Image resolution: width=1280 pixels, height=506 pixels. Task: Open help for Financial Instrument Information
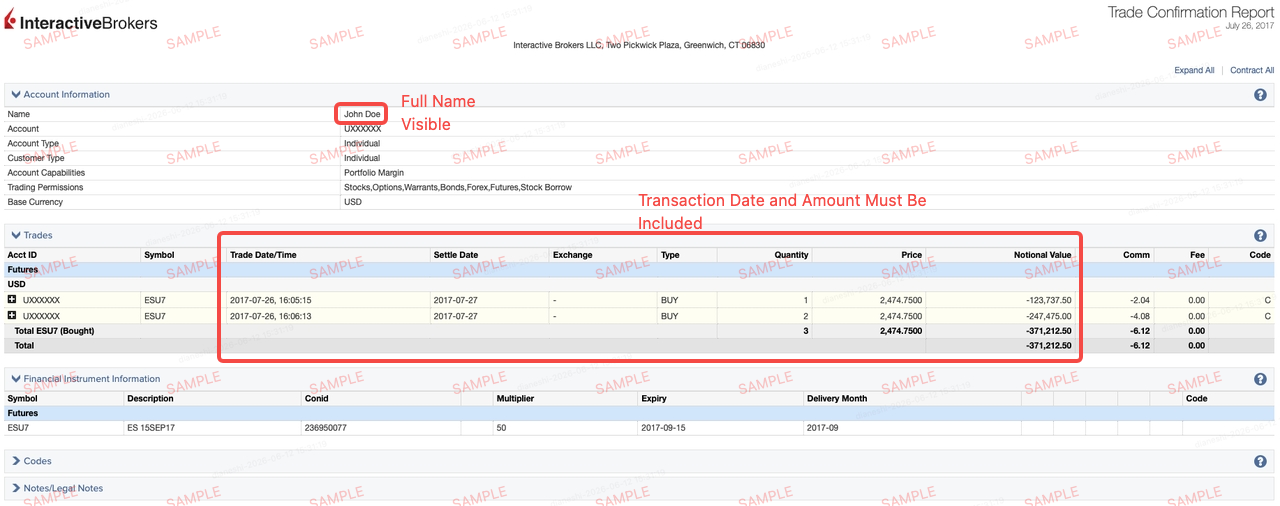(x=1260, y=379)
